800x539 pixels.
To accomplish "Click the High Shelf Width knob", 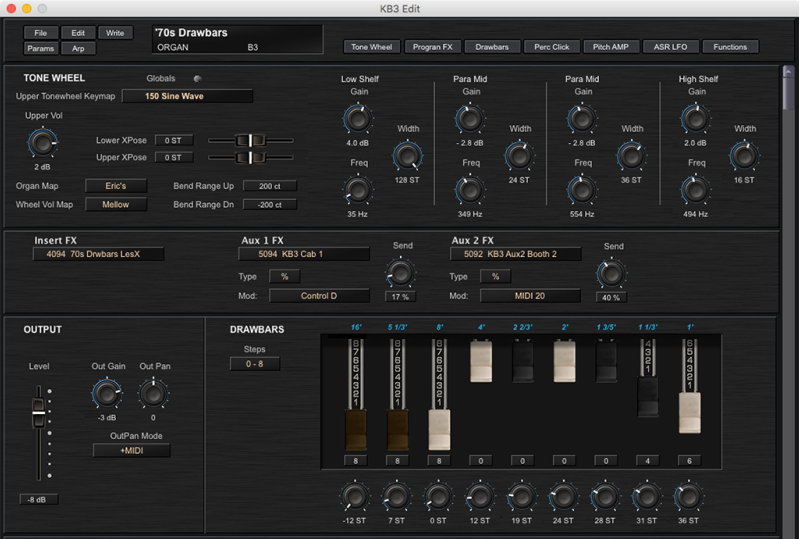I will pyautogui.click(x=744, y=156).
